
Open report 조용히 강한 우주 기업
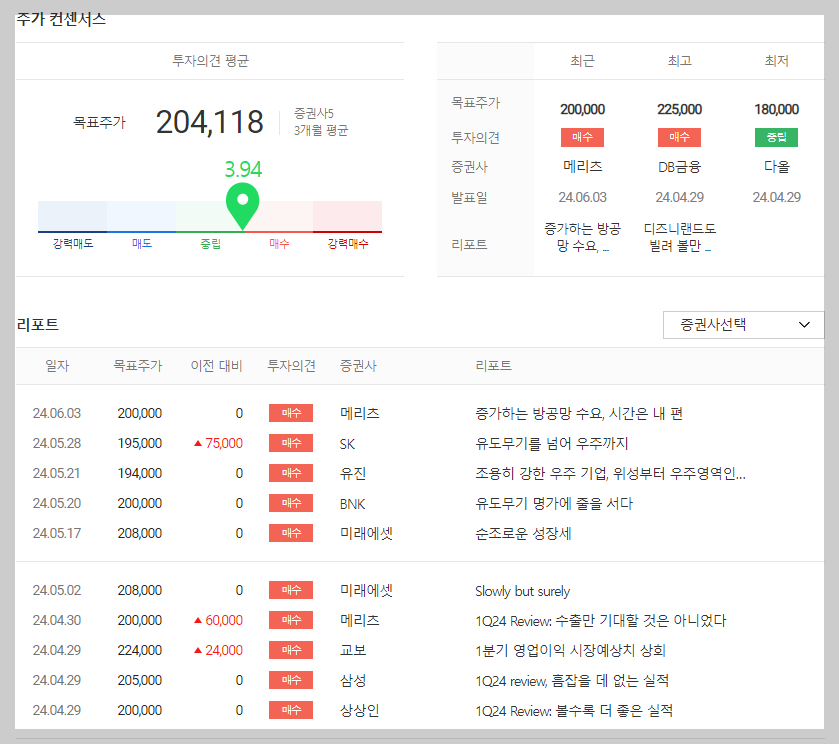pyautogui.click(x=610, y=473)
